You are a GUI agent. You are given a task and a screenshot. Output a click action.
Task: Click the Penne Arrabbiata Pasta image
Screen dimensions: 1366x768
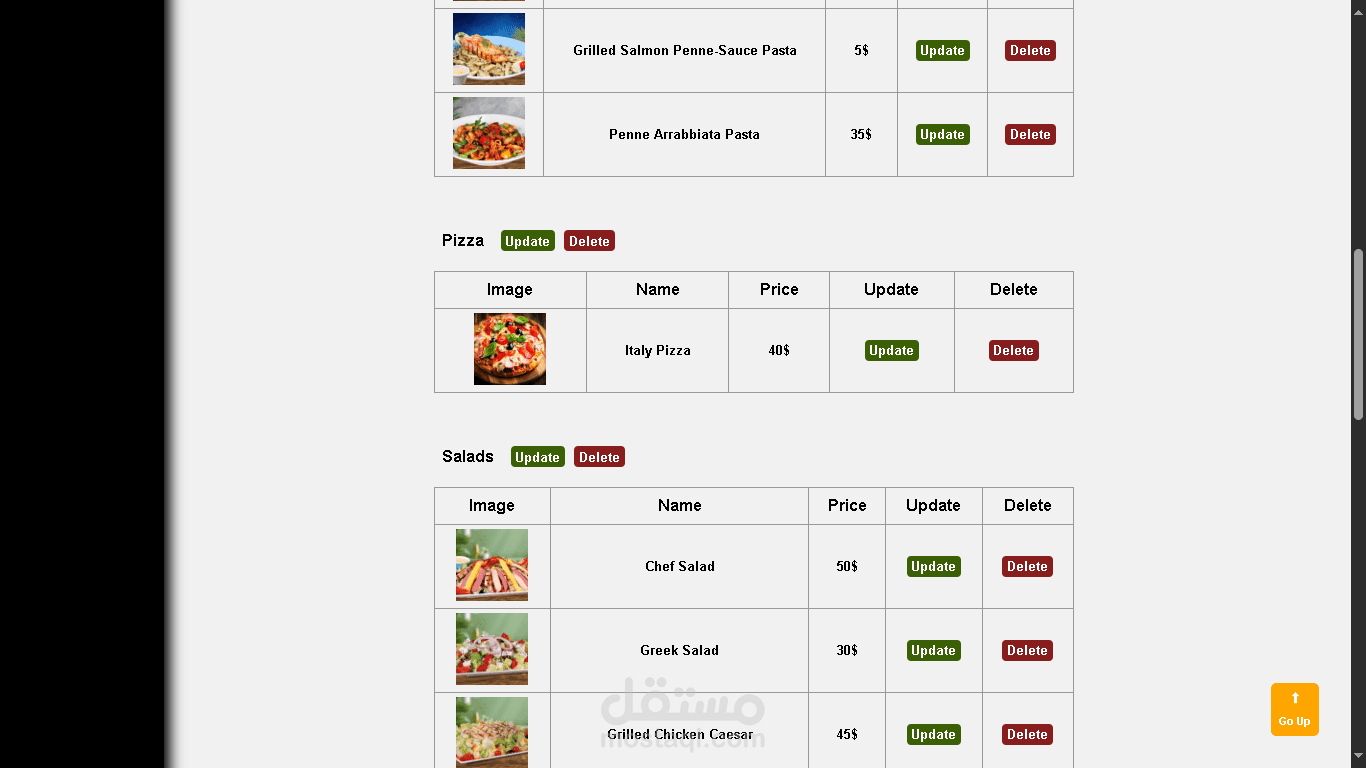(489, 133)
